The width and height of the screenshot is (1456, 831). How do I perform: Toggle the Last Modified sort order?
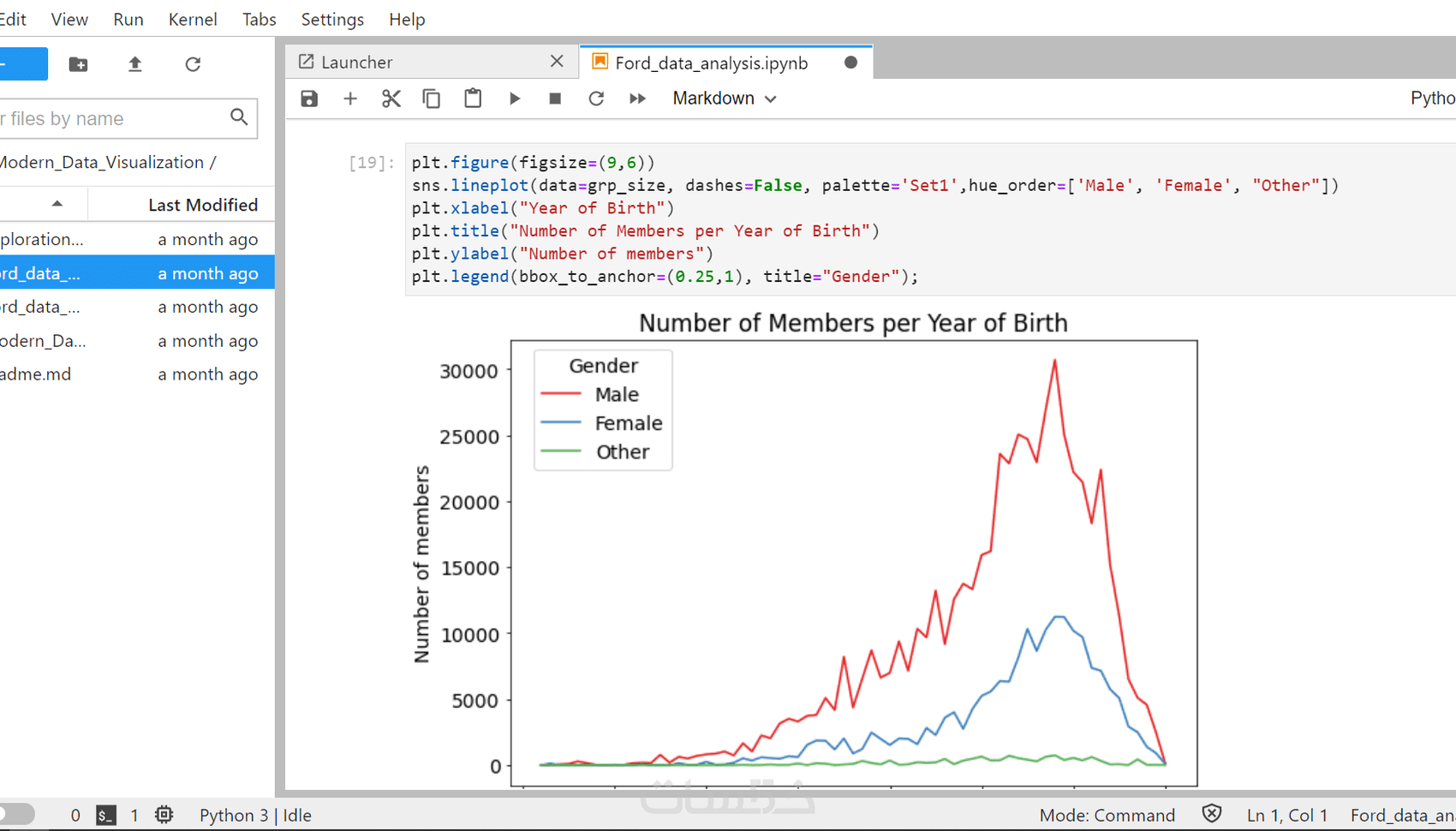coord(203,204)
